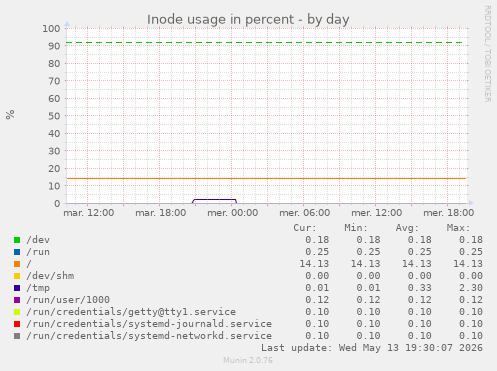Viewport: 497px width, 371px height.
Task: Click the blue /run legend swatch
Action: [17, 252]
